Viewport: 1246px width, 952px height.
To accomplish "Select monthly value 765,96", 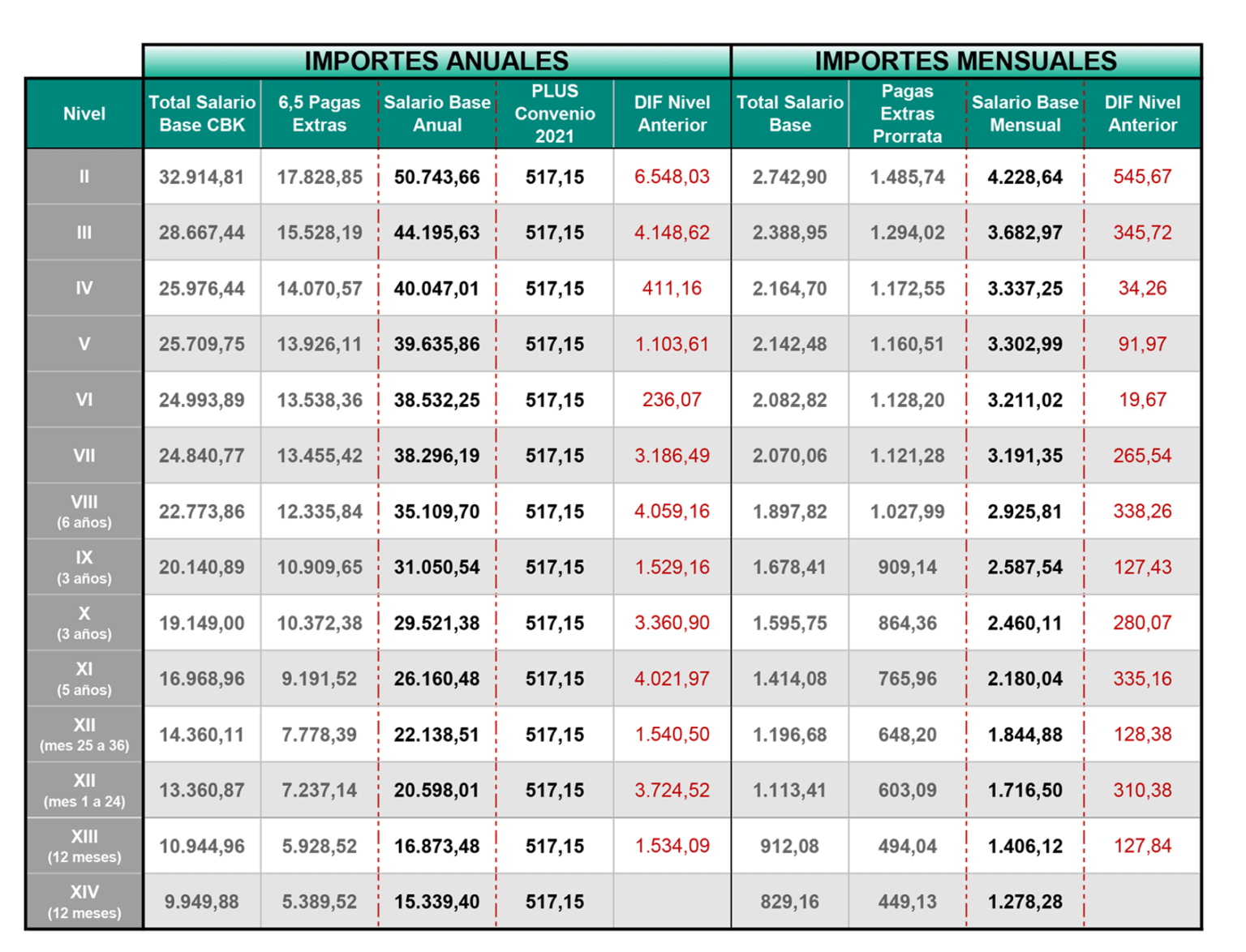I will click(907, 679).
